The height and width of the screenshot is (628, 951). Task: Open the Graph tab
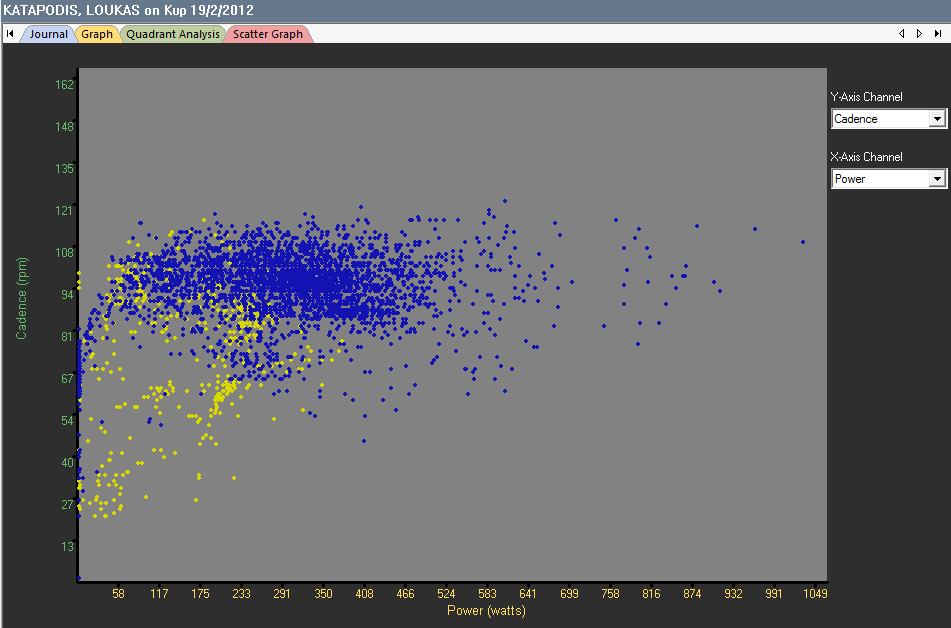tap(97, 34)
